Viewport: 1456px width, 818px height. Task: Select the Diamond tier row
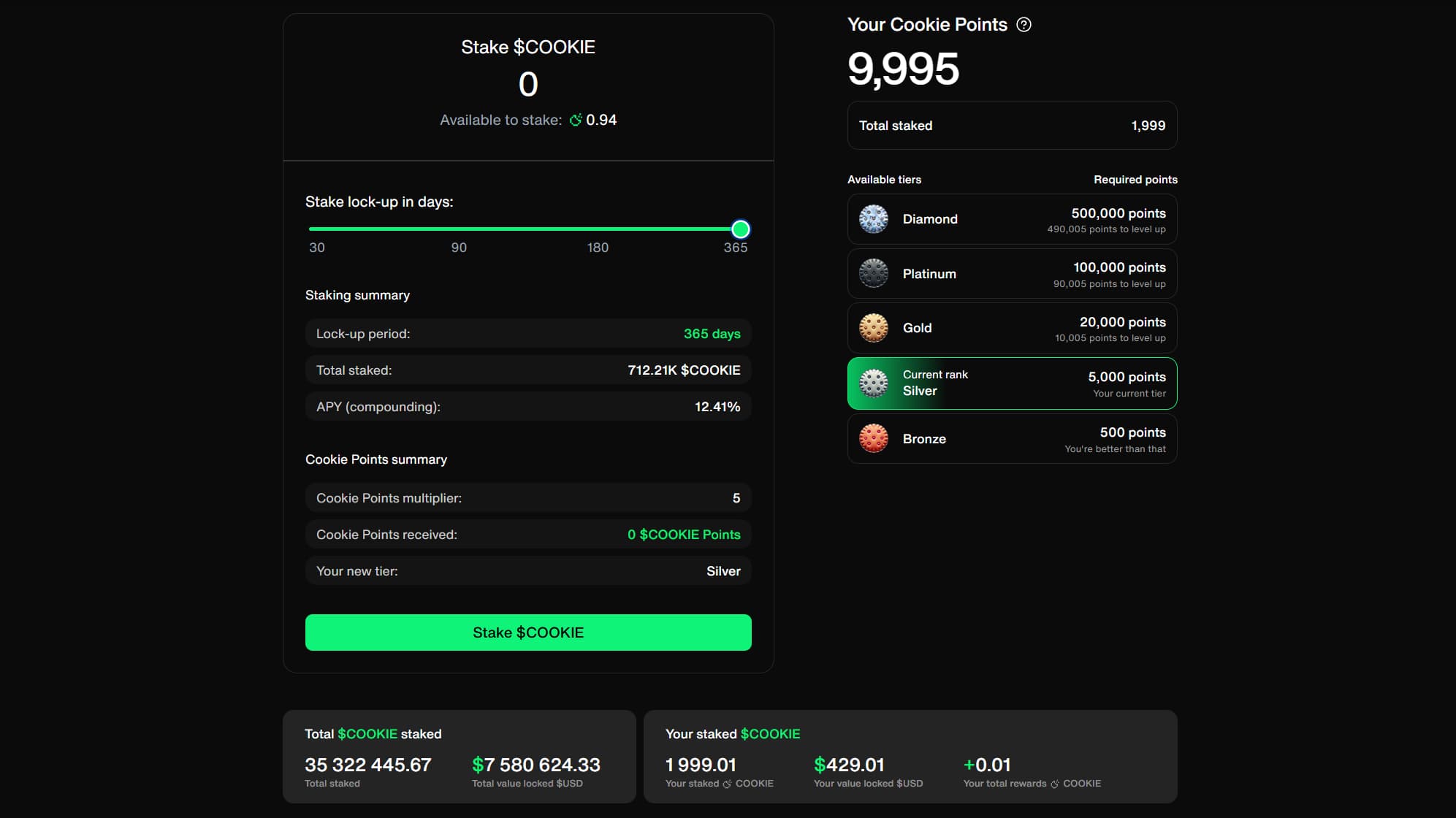(x=1012, y=219)
